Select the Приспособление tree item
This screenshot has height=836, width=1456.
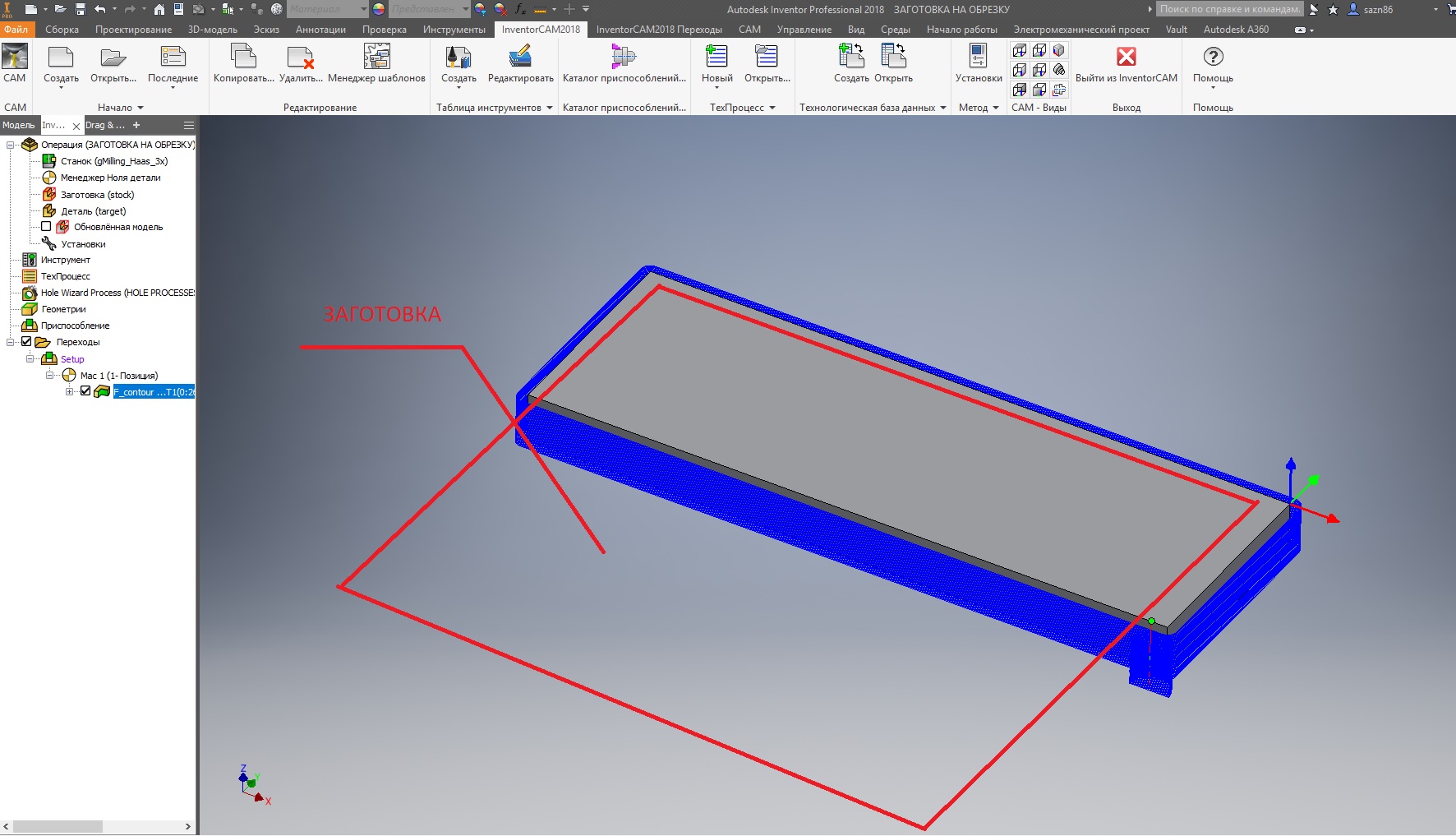75,326
